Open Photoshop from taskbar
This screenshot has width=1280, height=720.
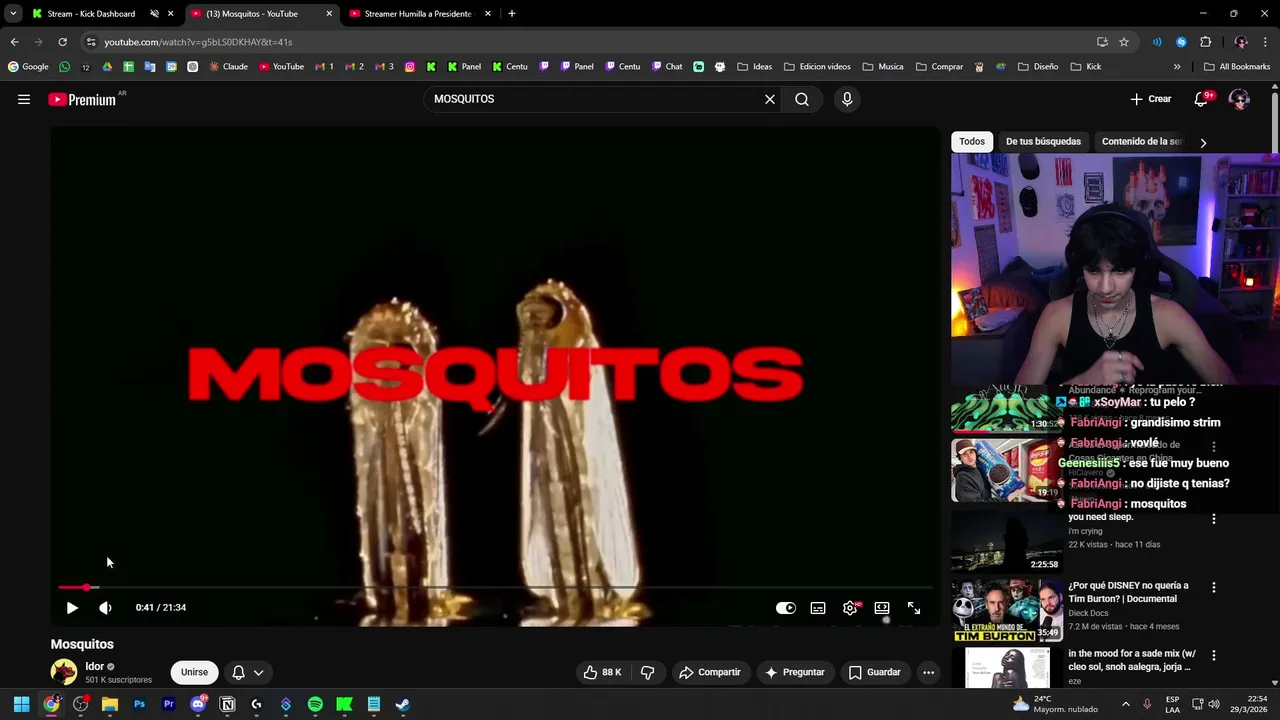pyautogui.click(x=139, y=704)
